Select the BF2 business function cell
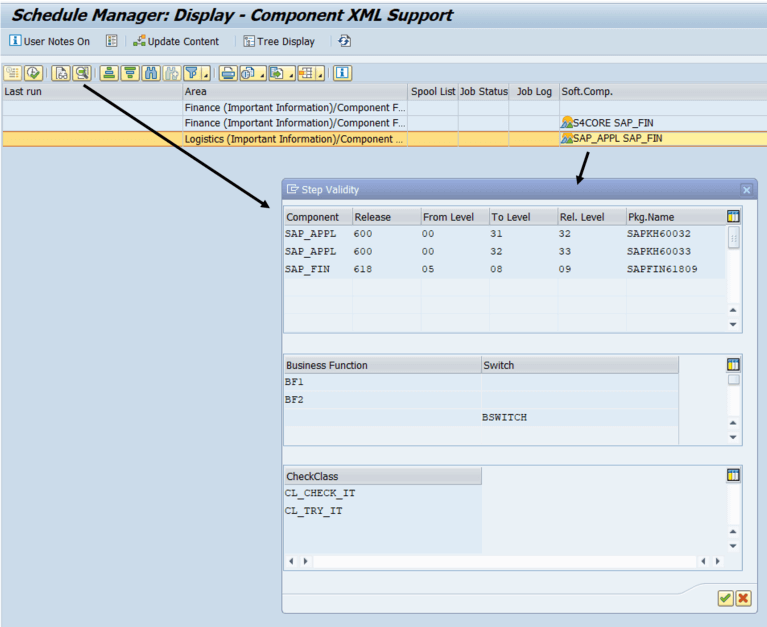Screen dimensions: 767x627 [x=383, y=400]
